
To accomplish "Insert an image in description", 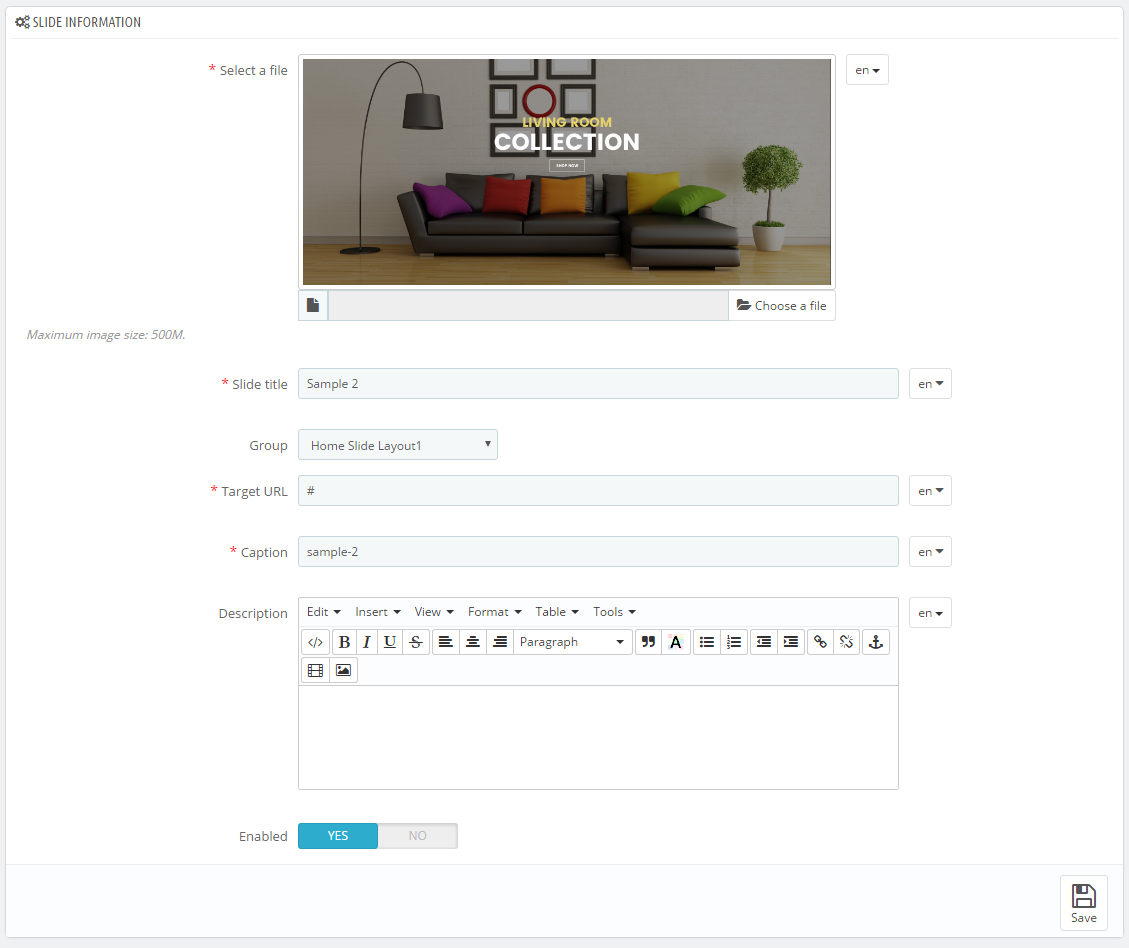I will pos(343,670).
